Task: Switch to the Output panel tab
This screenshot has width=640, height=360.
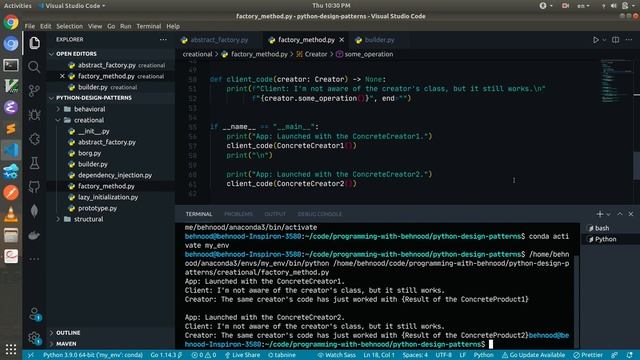Action: tap(275, 214)
